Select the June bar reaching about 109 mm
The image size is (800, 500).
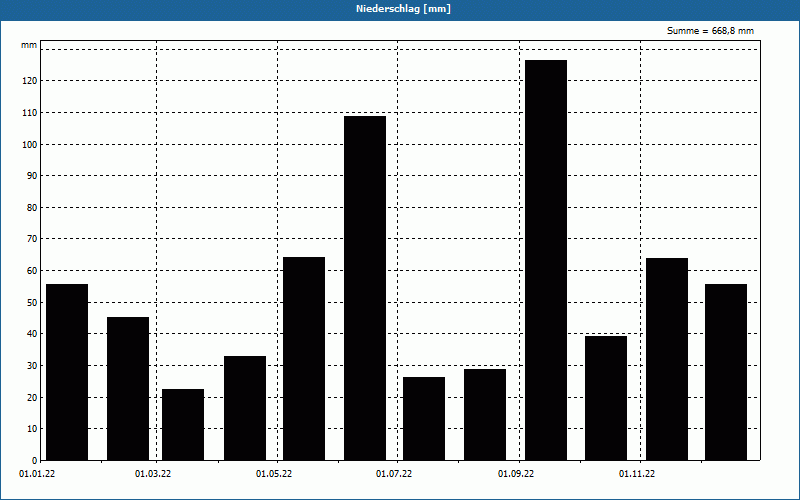pyautogui.click(x=365, y=288)
